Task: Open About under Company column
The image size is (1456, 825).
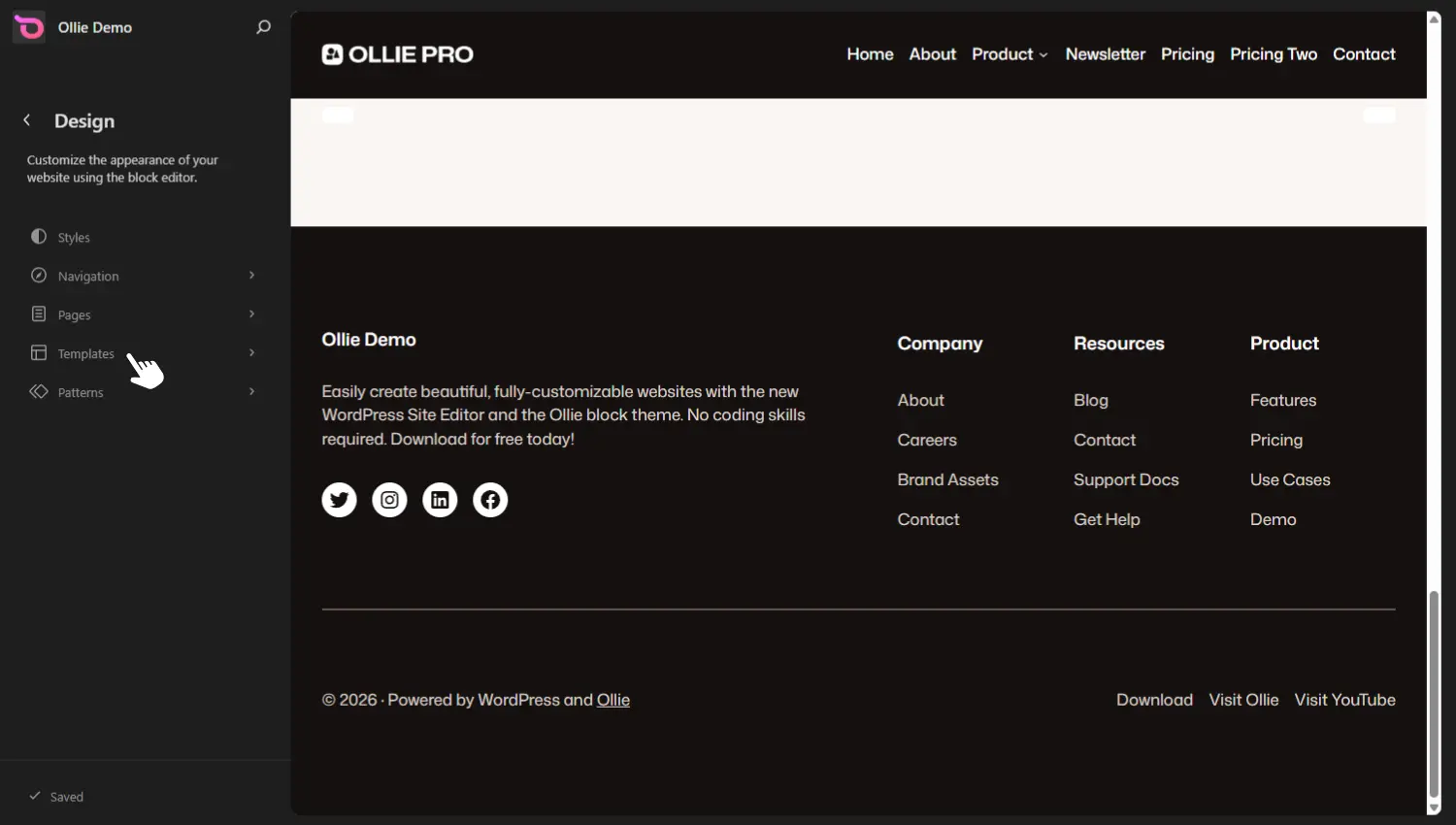Action: tap(920, 400)
